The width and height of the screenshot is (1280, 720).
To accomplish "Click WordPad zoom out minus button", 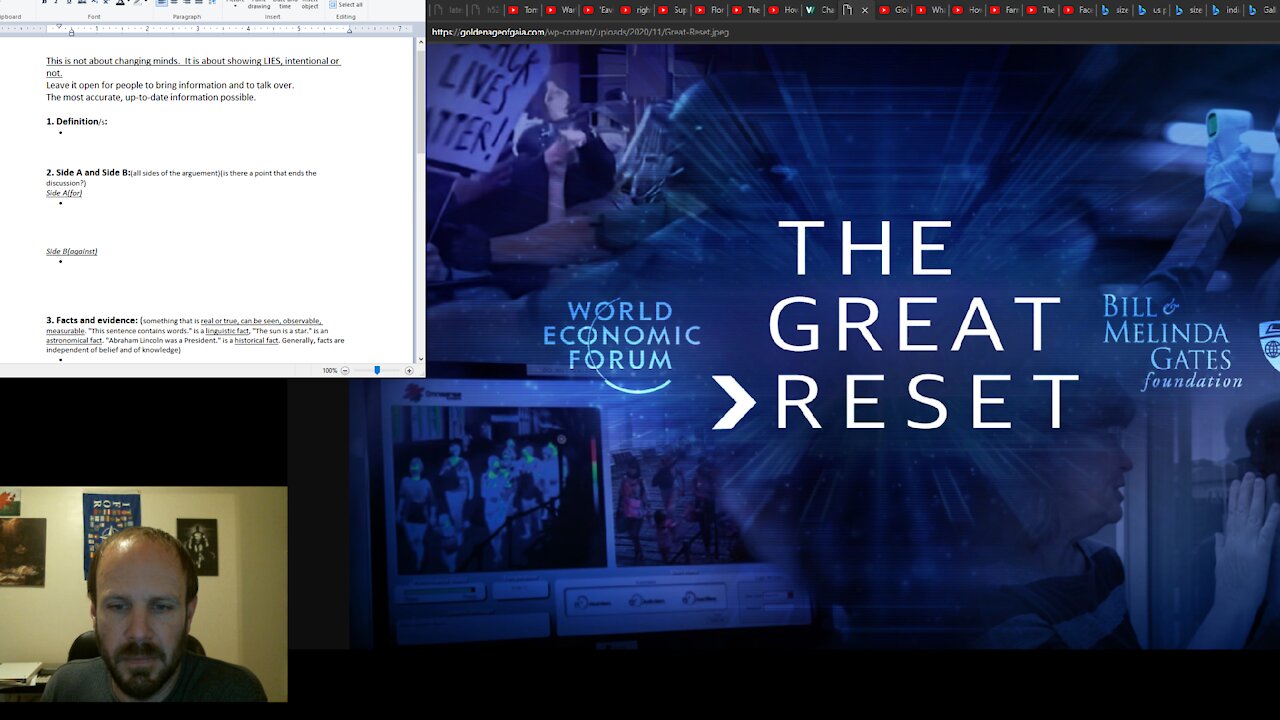I will pos(345,371).
